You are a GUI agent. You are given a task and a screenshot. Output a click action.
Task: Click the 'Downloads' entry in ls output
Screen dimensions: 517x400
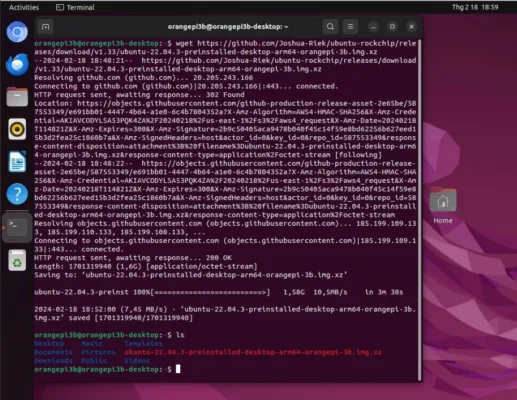coord(53,361)
